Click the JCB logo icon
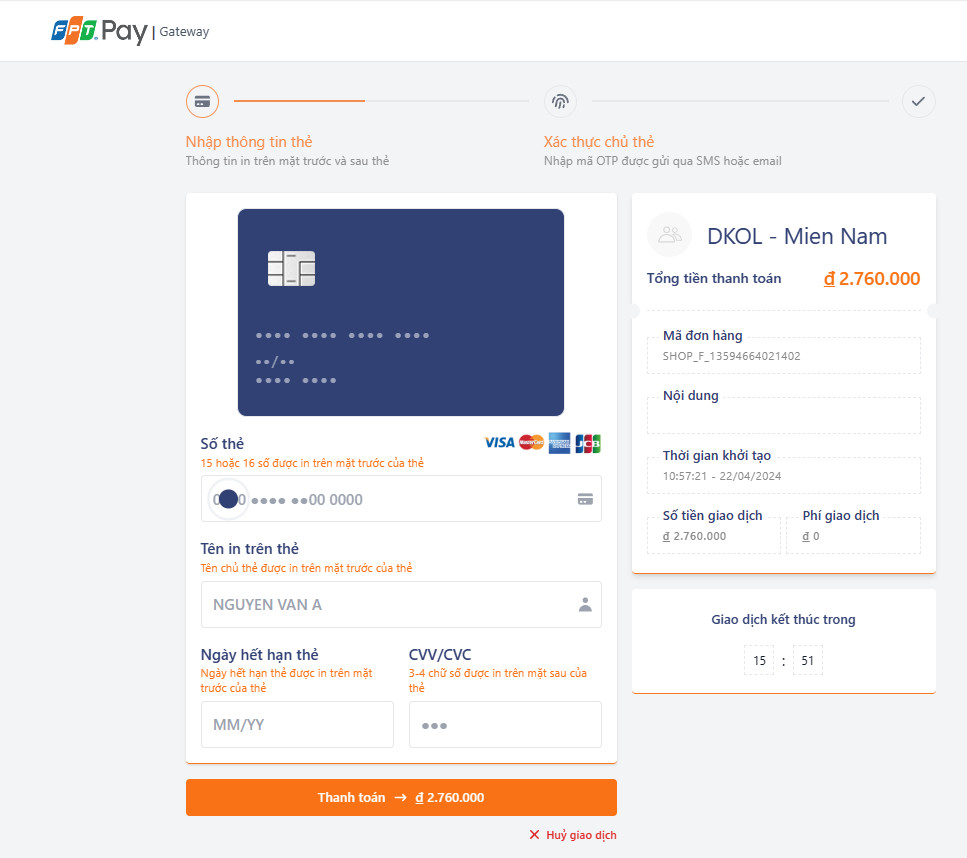967x858 pixels. click(x=588, y=443)
